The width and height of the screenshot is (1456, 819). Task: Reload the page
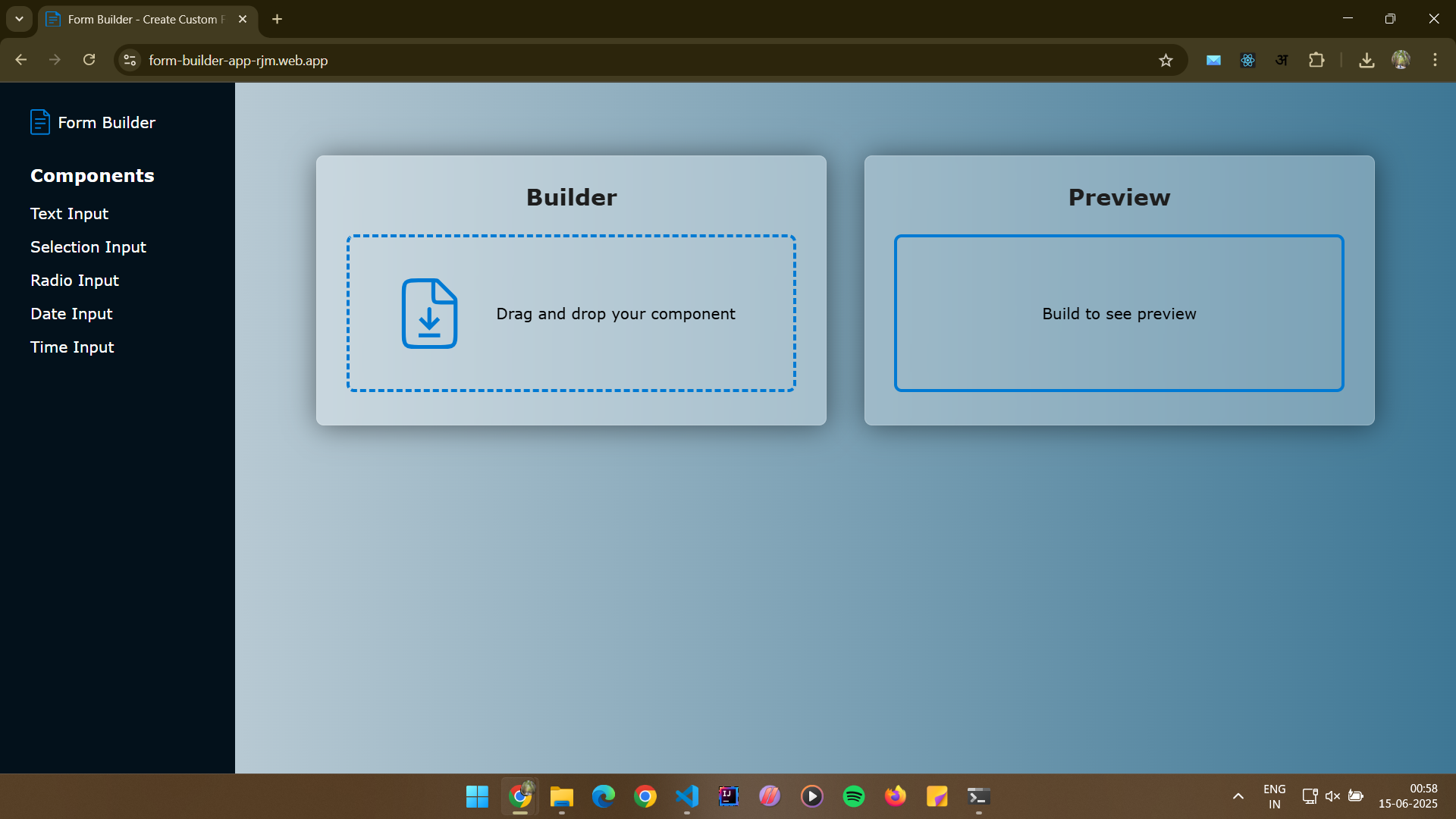point(89,61)
